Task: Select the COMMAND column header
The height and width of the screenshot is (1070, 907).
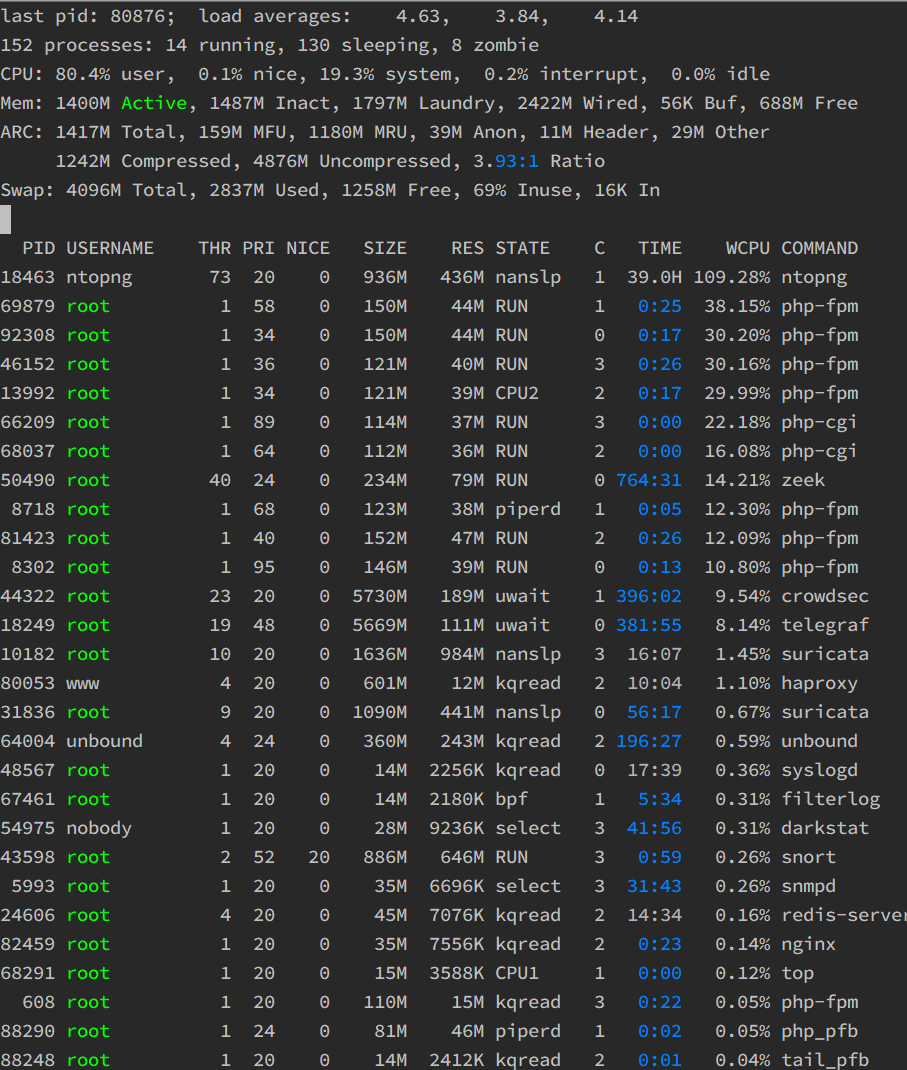Action: pos(819,248)
